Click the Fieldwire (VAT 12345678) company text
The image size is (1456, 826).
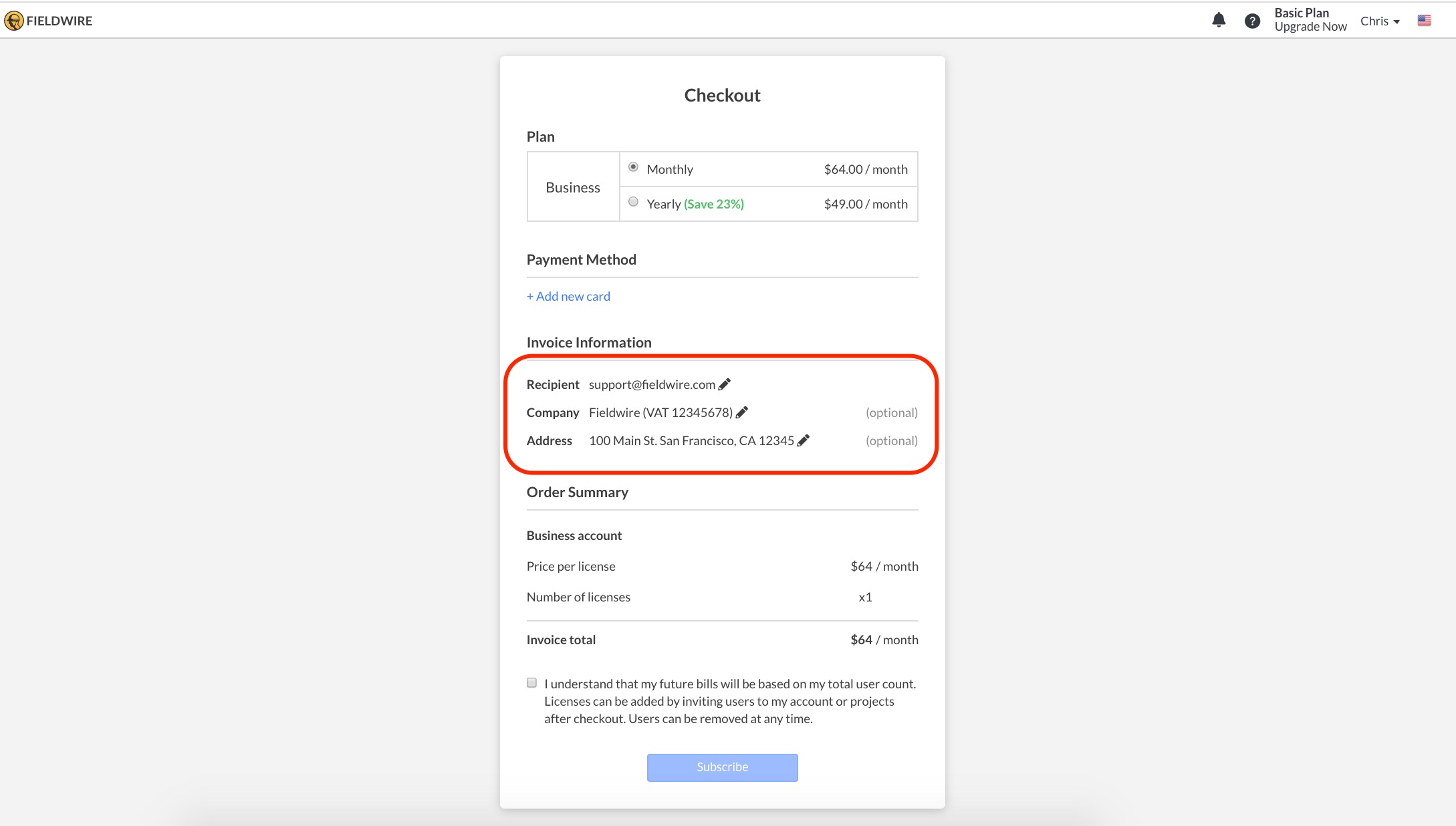point(660,412)
